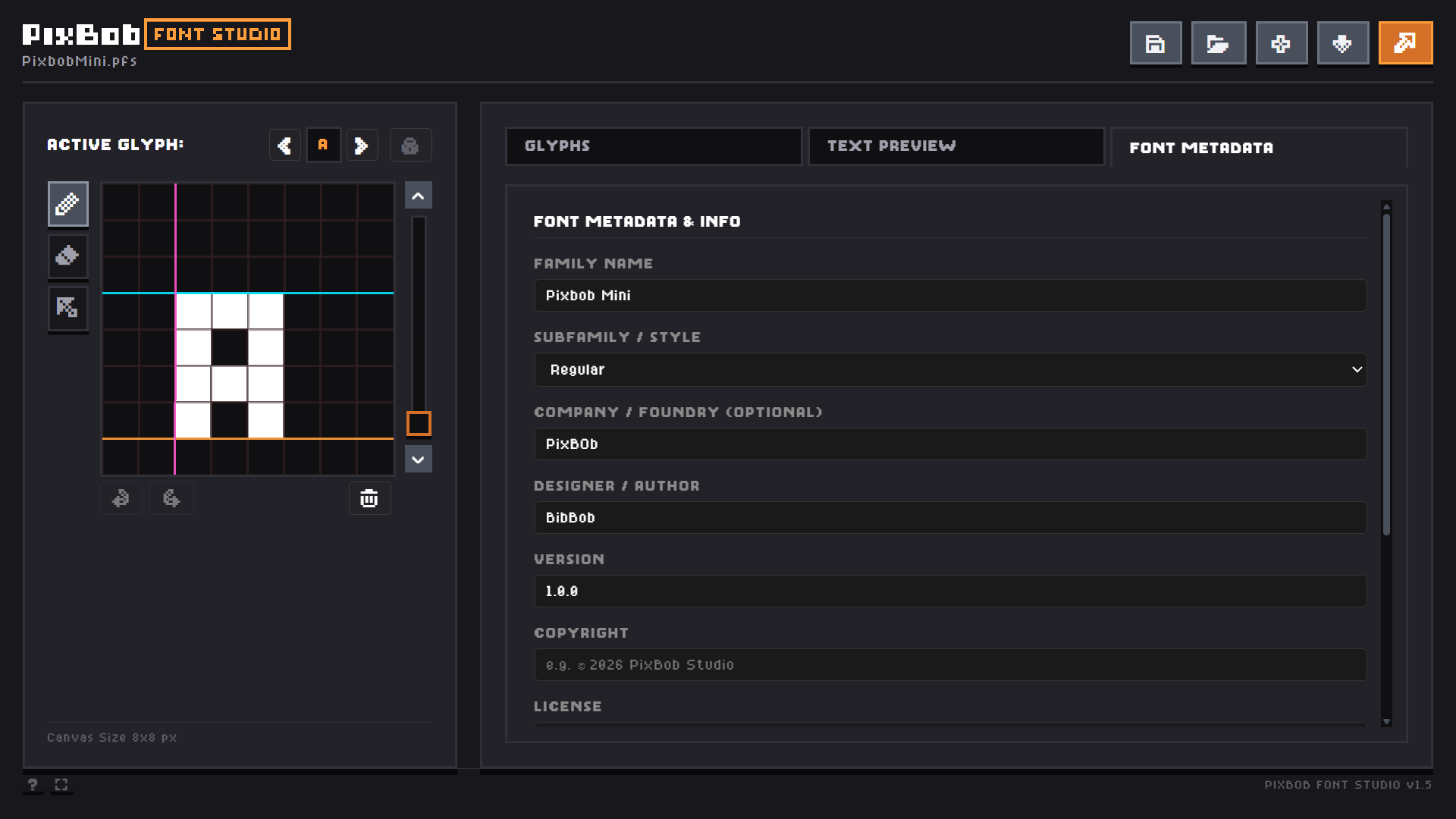Click the up arrow above the canvas slider
The width and height of the screenshot is (1456, 819).
click(419, 196)
